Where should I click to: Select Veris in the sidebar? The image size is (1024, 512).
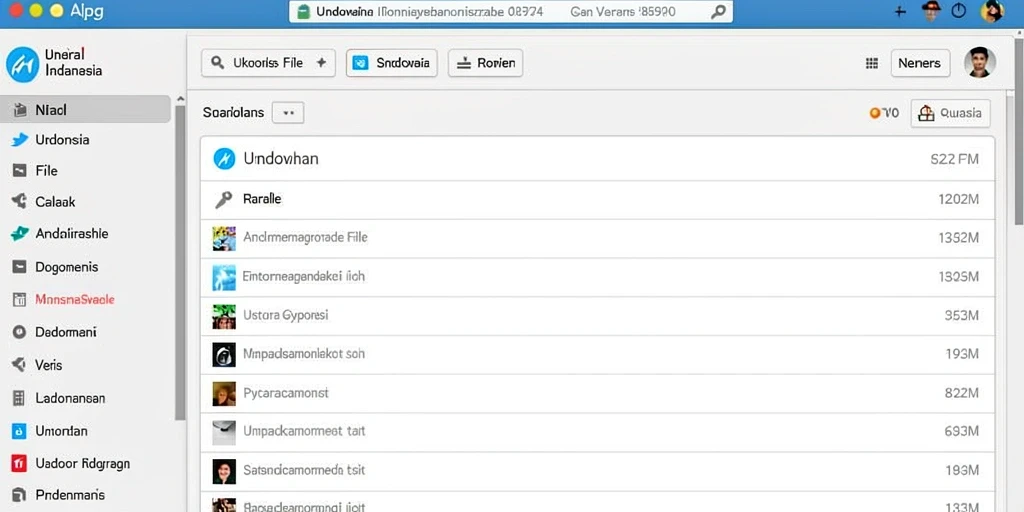(48, 365)
